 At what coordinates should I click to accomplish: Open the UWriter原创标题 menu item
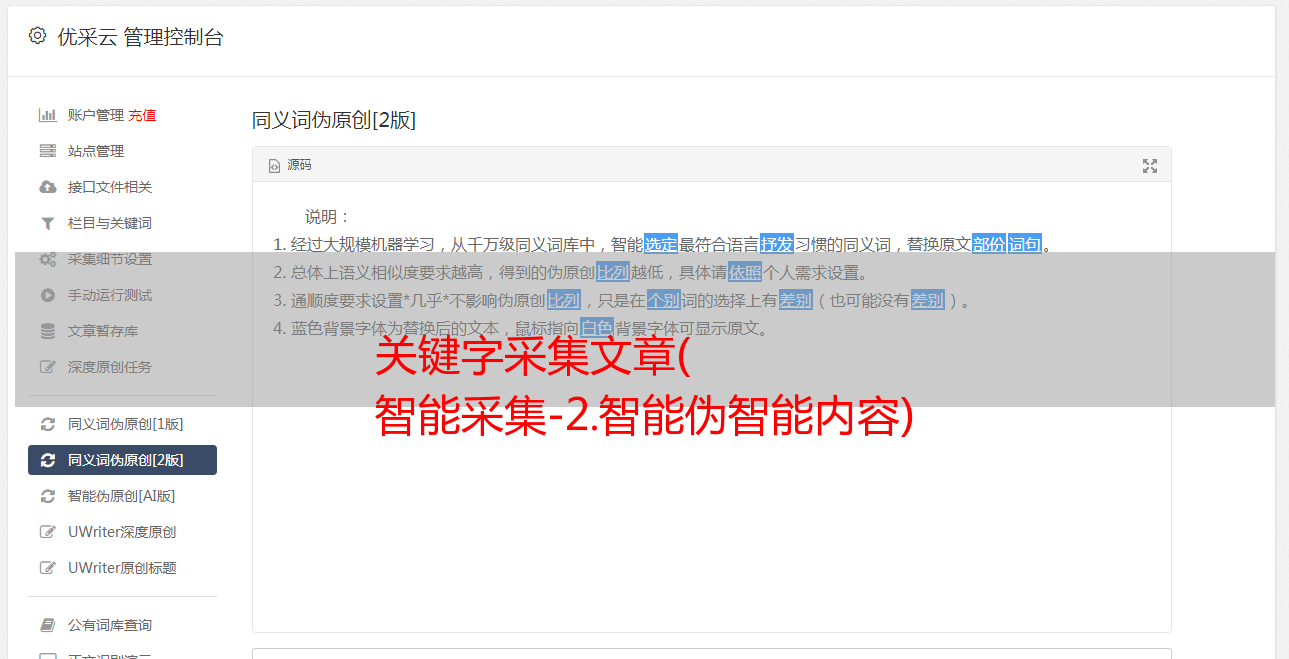click(122, 568)
